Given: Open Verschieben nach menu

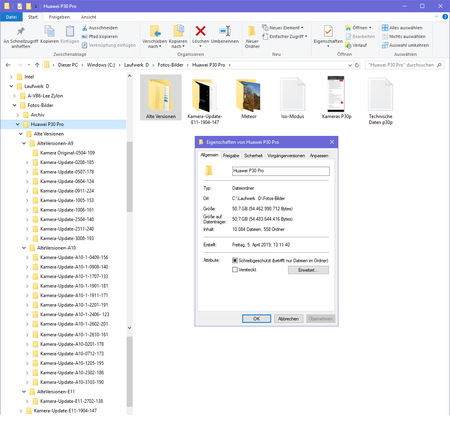Looking at the screenshot, I should pyautogui.click(x=154, y=37).
